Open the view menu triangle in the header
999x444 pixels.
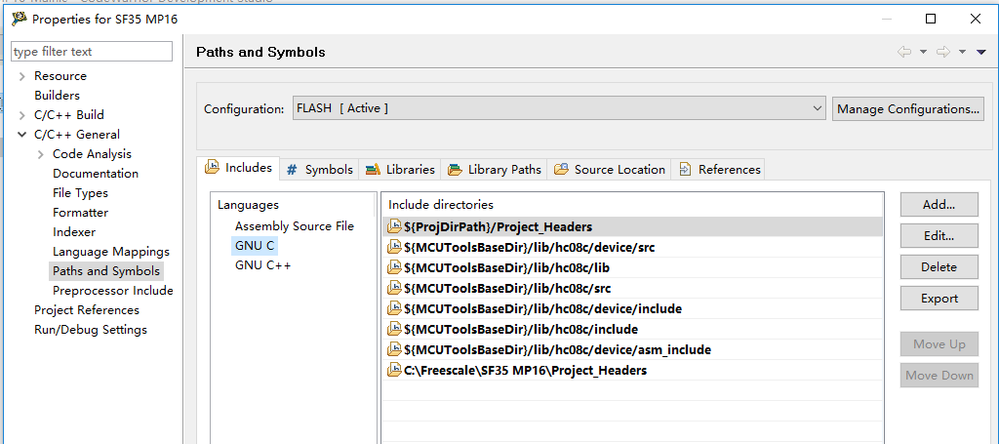click(x=981, y=52)
